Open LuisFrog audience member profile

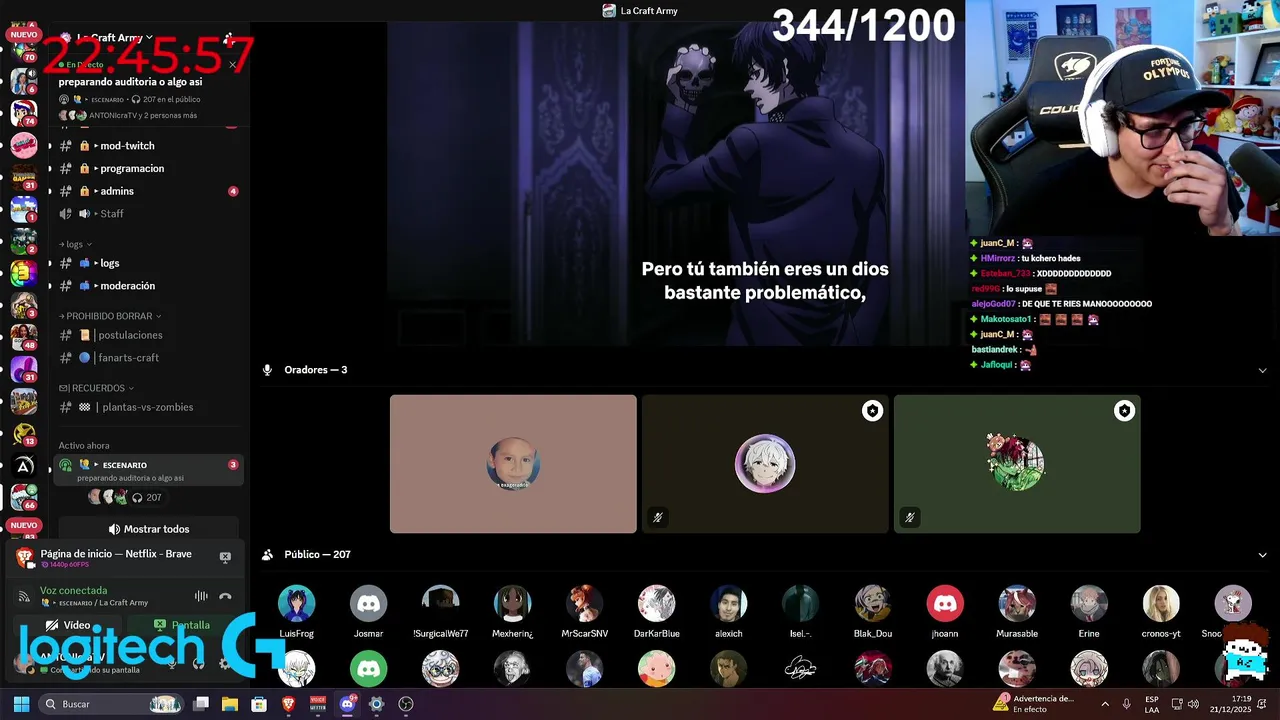(296, 611)
